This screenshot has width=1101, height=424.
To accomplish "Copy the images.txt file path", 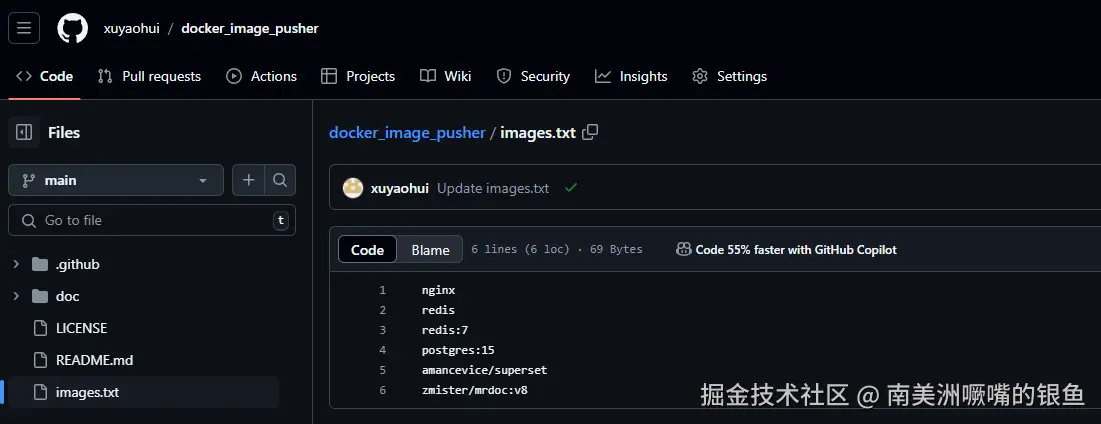I will (x=590, y=132).
